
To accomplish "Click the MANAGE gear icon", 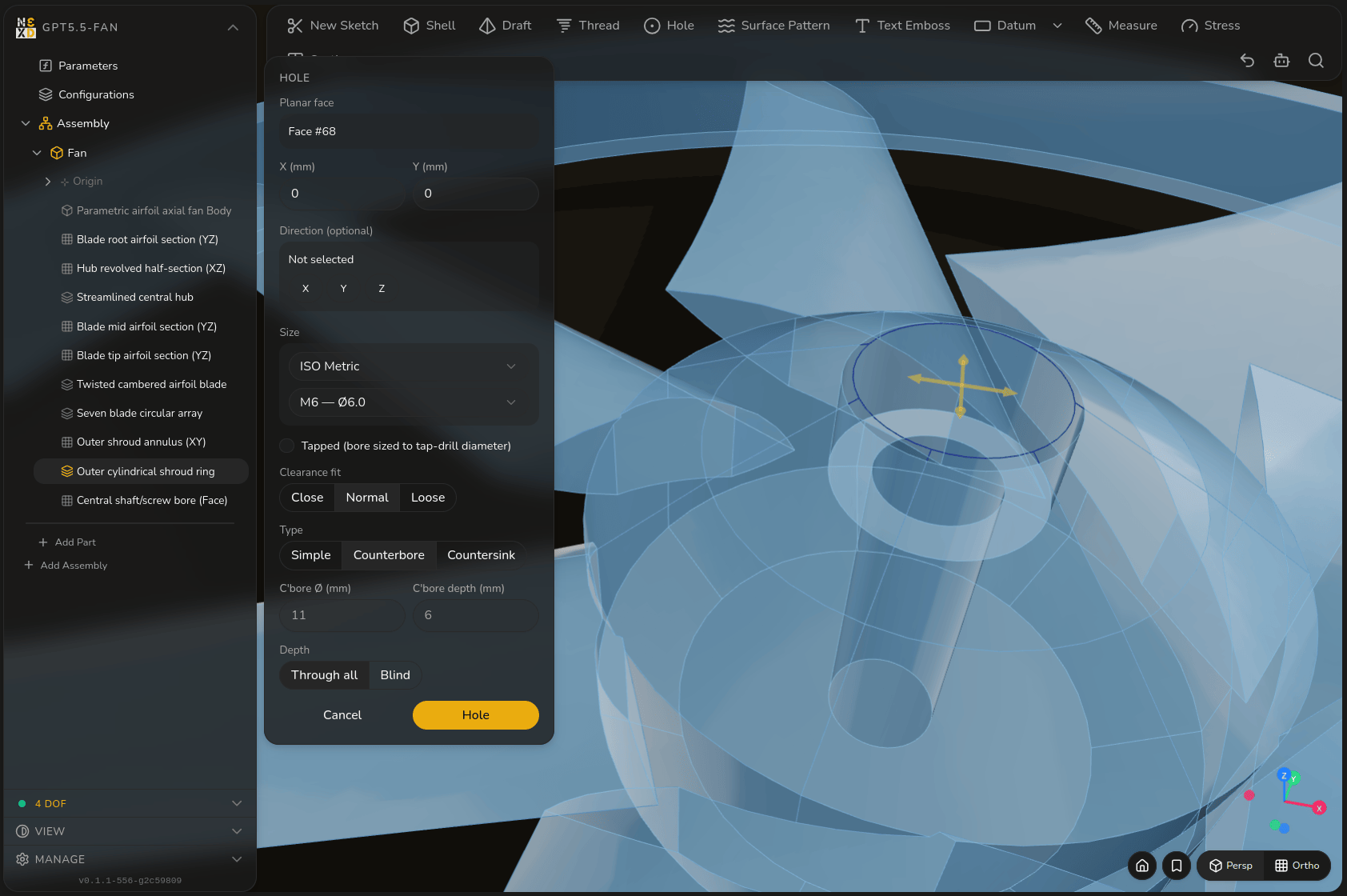I will (x=22, y=859).
